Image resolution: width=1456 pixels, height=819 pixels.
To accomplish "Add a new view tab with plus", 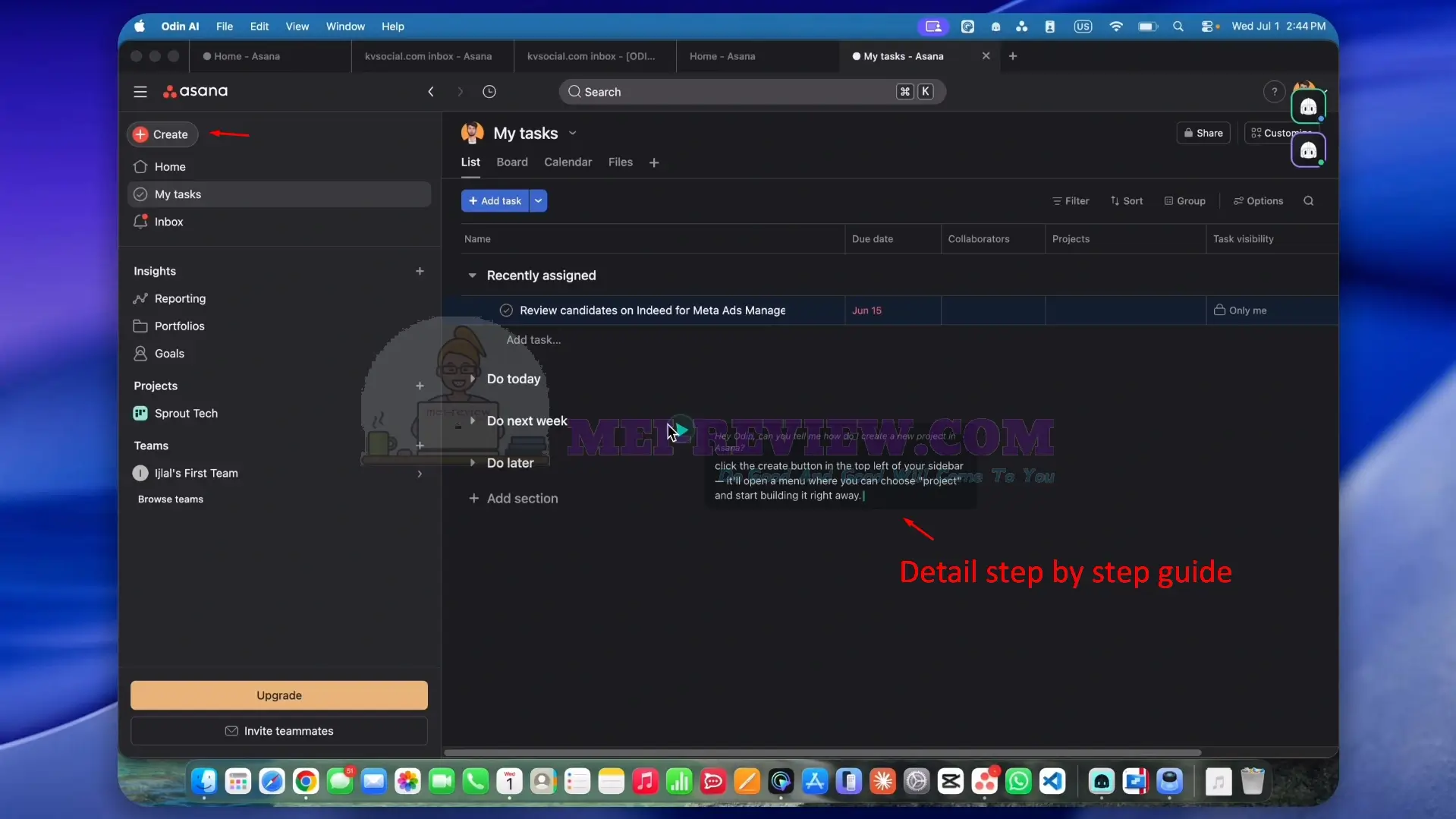I will pyautogui.click(x=654, y=162).
